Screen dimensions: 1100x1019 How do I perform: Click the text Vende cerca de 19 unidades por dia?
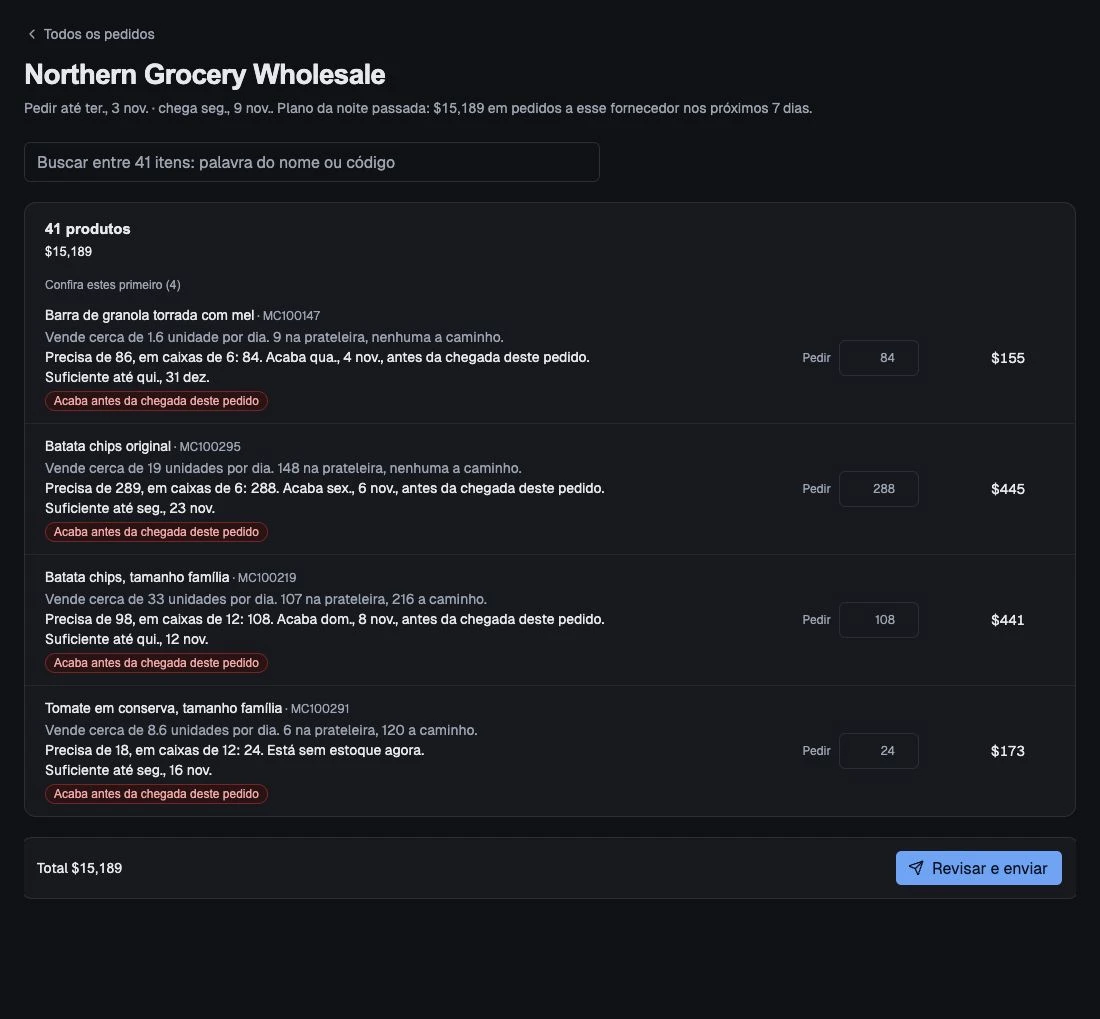pyautogui.click(x=159, y=468)
